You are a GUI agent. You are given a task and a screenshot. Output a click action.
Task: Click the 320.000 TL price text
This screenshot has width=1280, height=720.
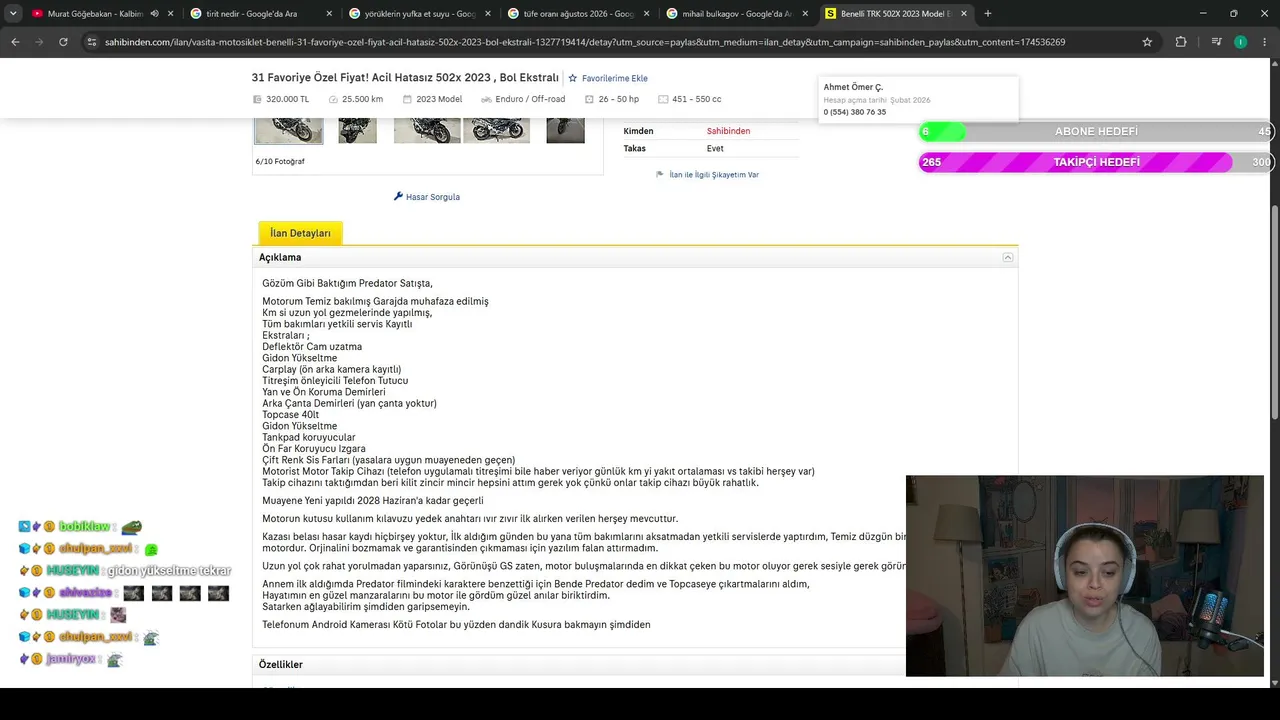pos(287,99)
